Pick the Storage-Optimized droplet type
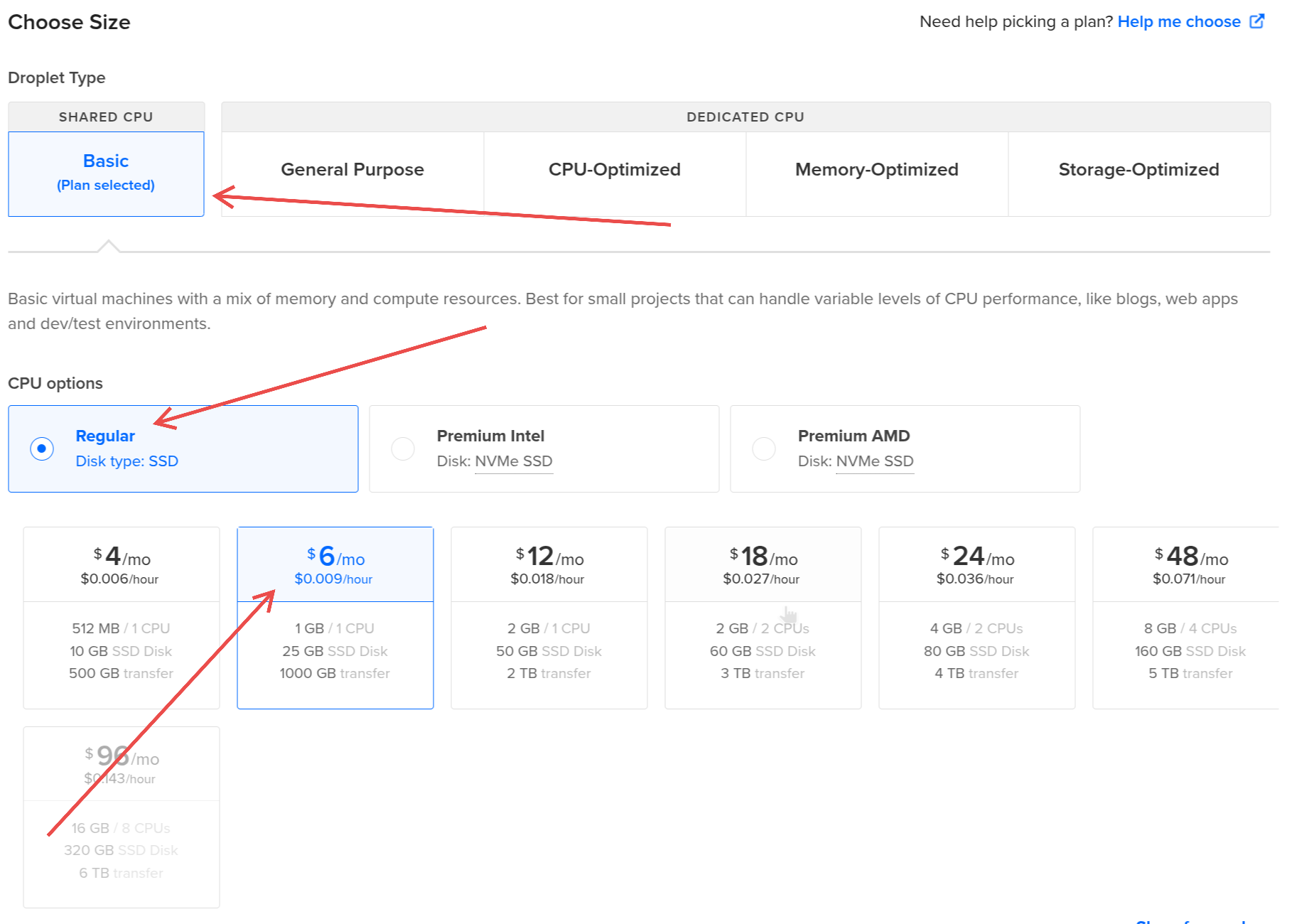 coord(1138,170)
